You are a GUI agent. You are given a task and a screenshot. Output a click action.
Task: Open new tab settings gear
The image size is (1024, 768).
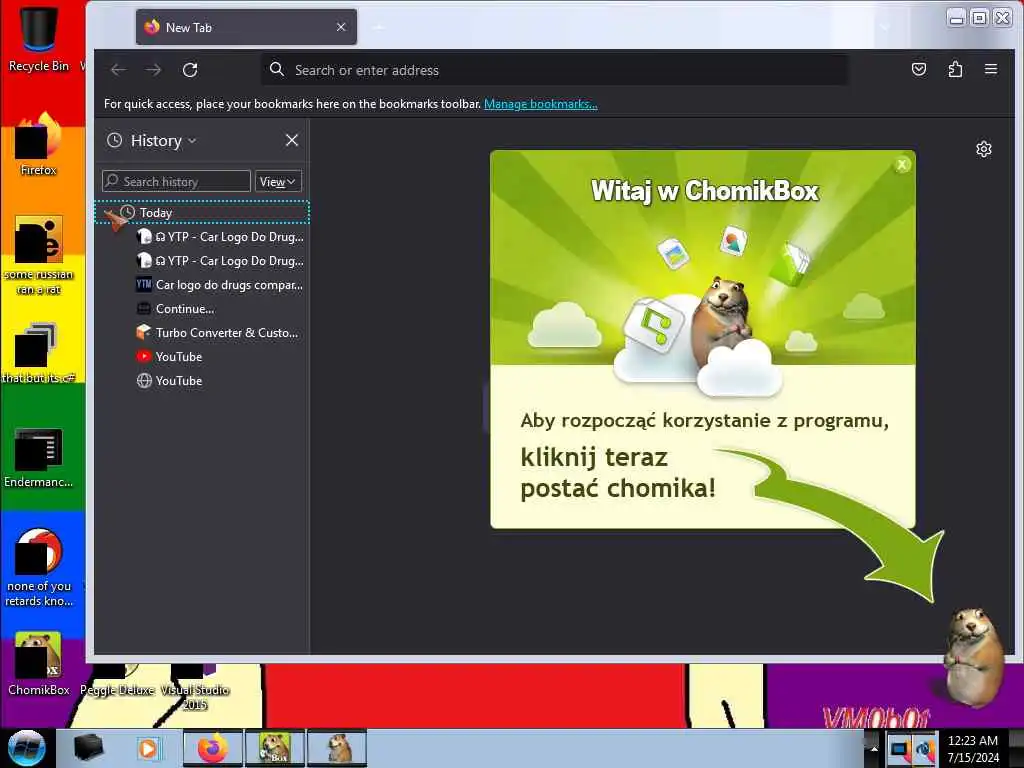click(984, 150)
